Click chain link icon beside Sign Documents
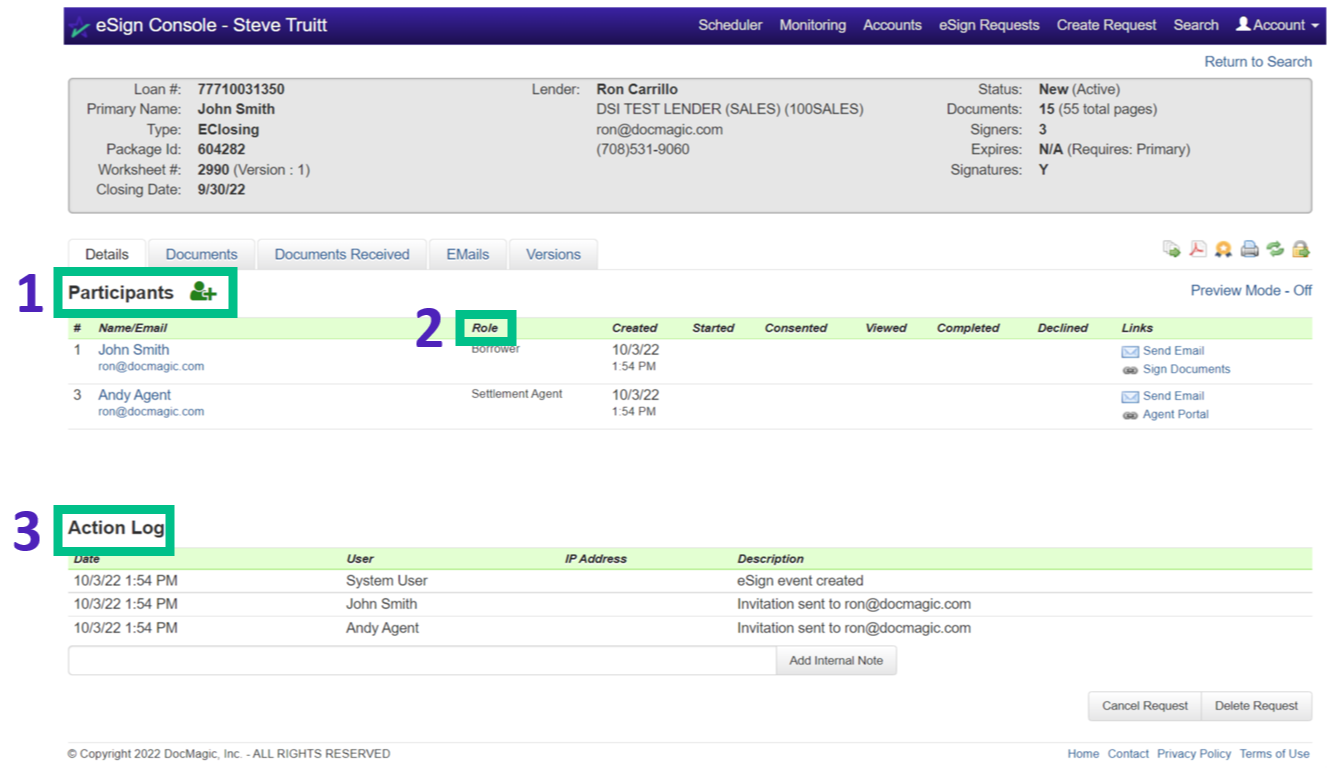Image resolution: width=1333 pixels, height=768 pixels. coord(1130,370)
